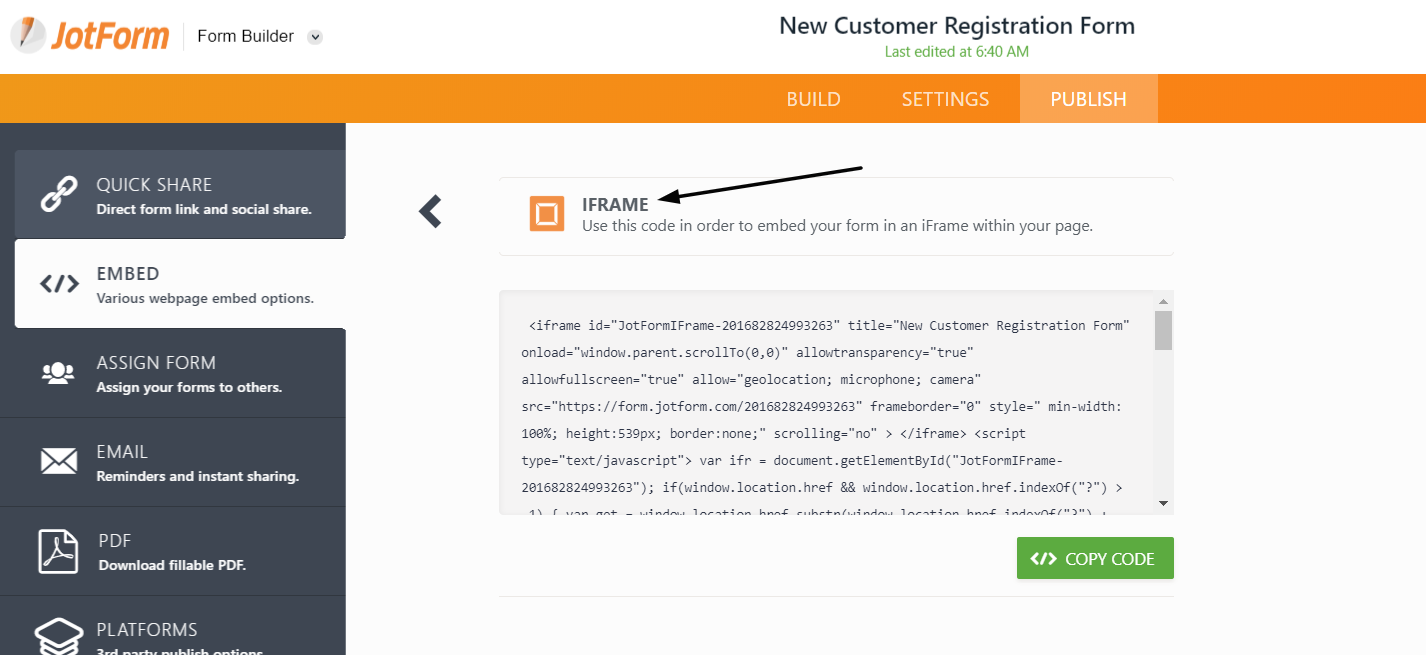1426x655 pixels.
Task: Go back using the left chevron arrow
Action: pos(430,211)
